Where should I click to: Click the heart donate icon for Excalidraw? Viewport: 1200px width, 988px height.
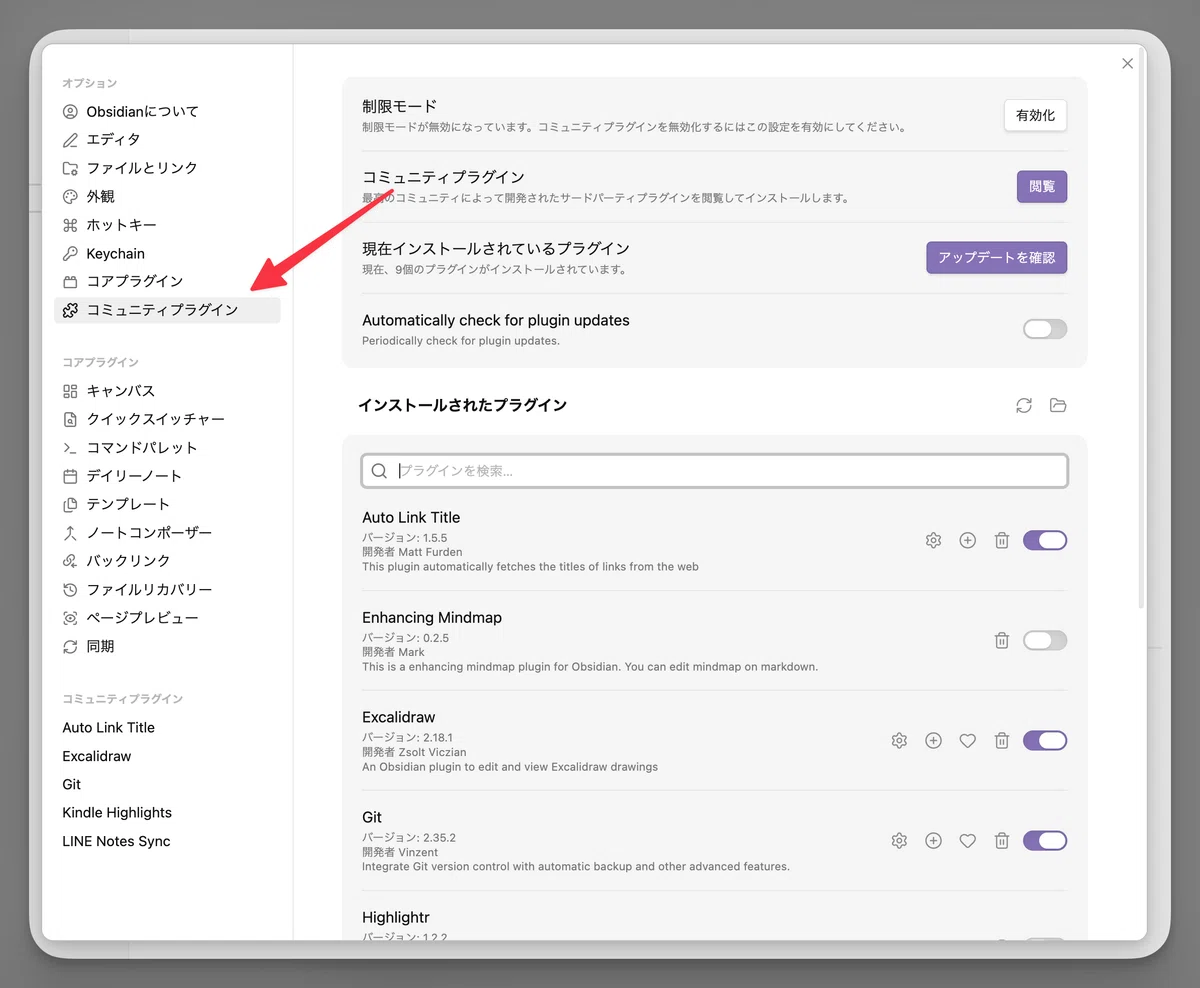click(967, 741)
